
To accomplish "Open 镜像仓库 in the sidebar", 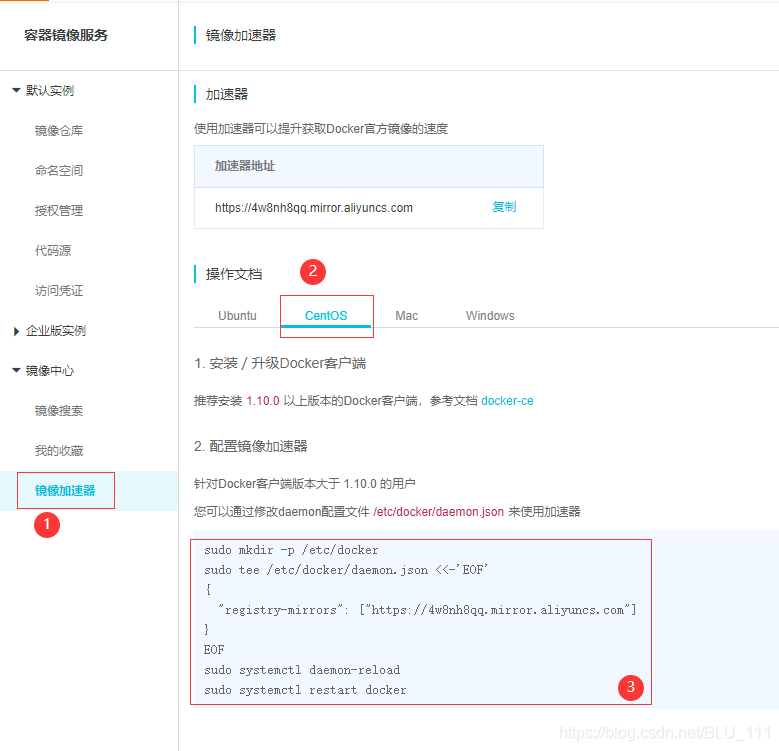I will [59, 131].
